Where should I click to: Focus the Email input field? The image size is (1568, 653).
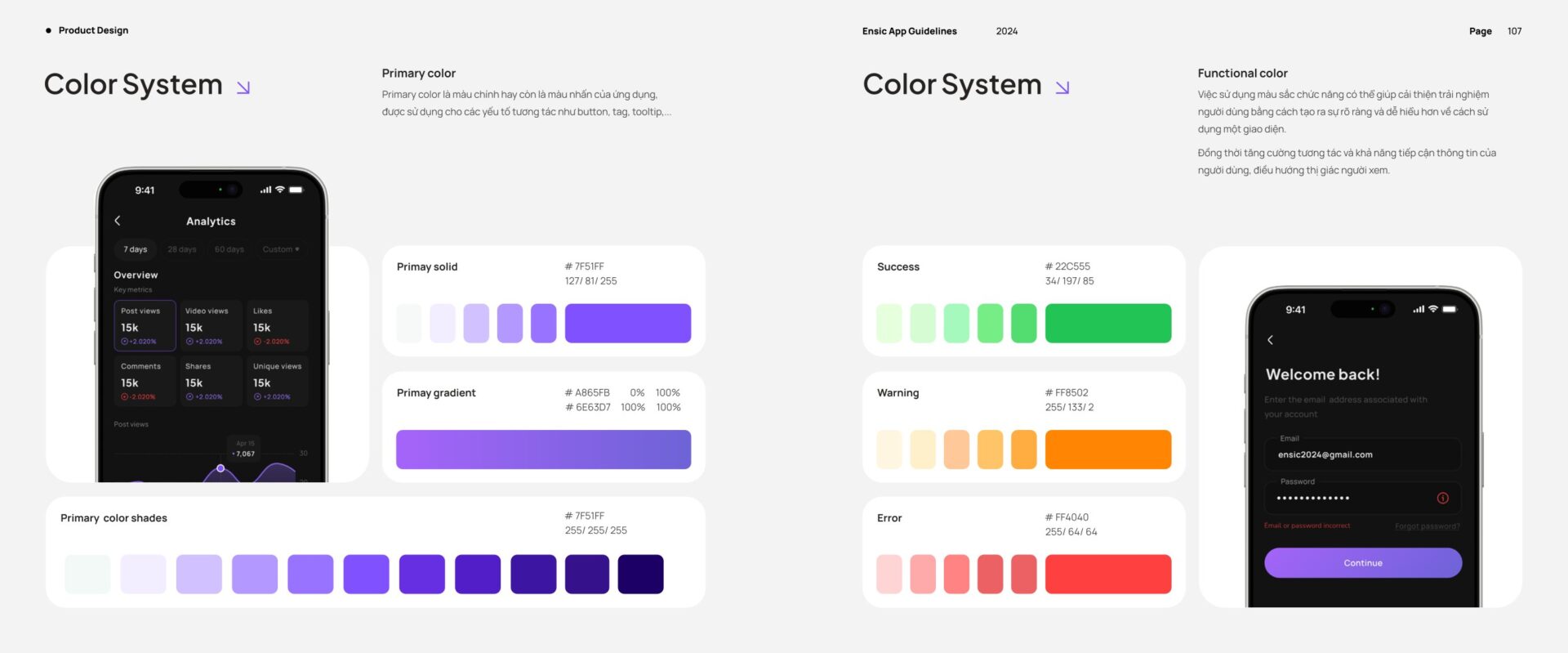click(1363, 454)
